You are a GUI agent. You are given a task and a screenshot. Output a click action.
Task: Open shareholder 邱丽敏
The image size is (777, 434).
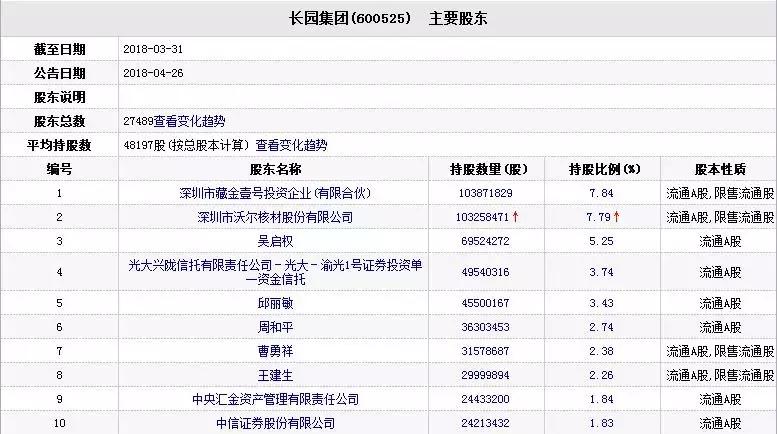click(275, 303)
